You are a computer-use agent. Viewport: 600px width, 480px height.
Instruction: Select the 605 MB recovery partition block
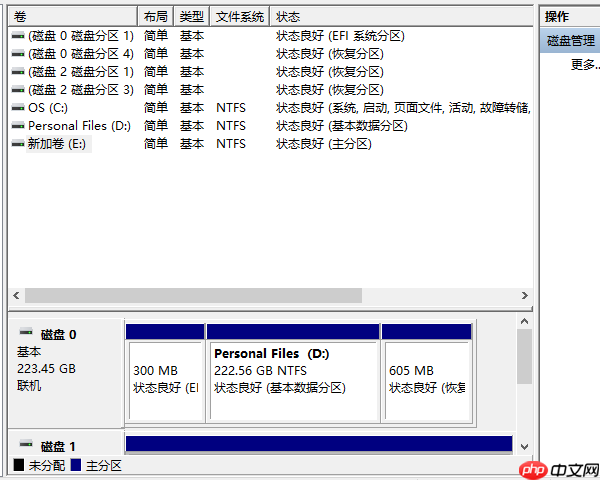[427, 373]
